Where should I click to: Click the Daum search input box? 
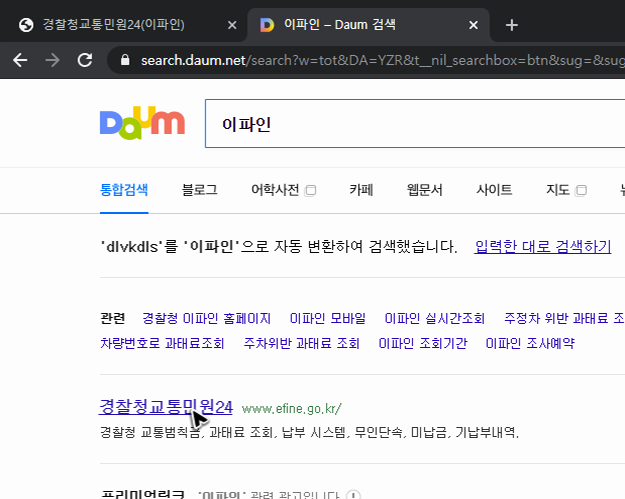point(415,124)
